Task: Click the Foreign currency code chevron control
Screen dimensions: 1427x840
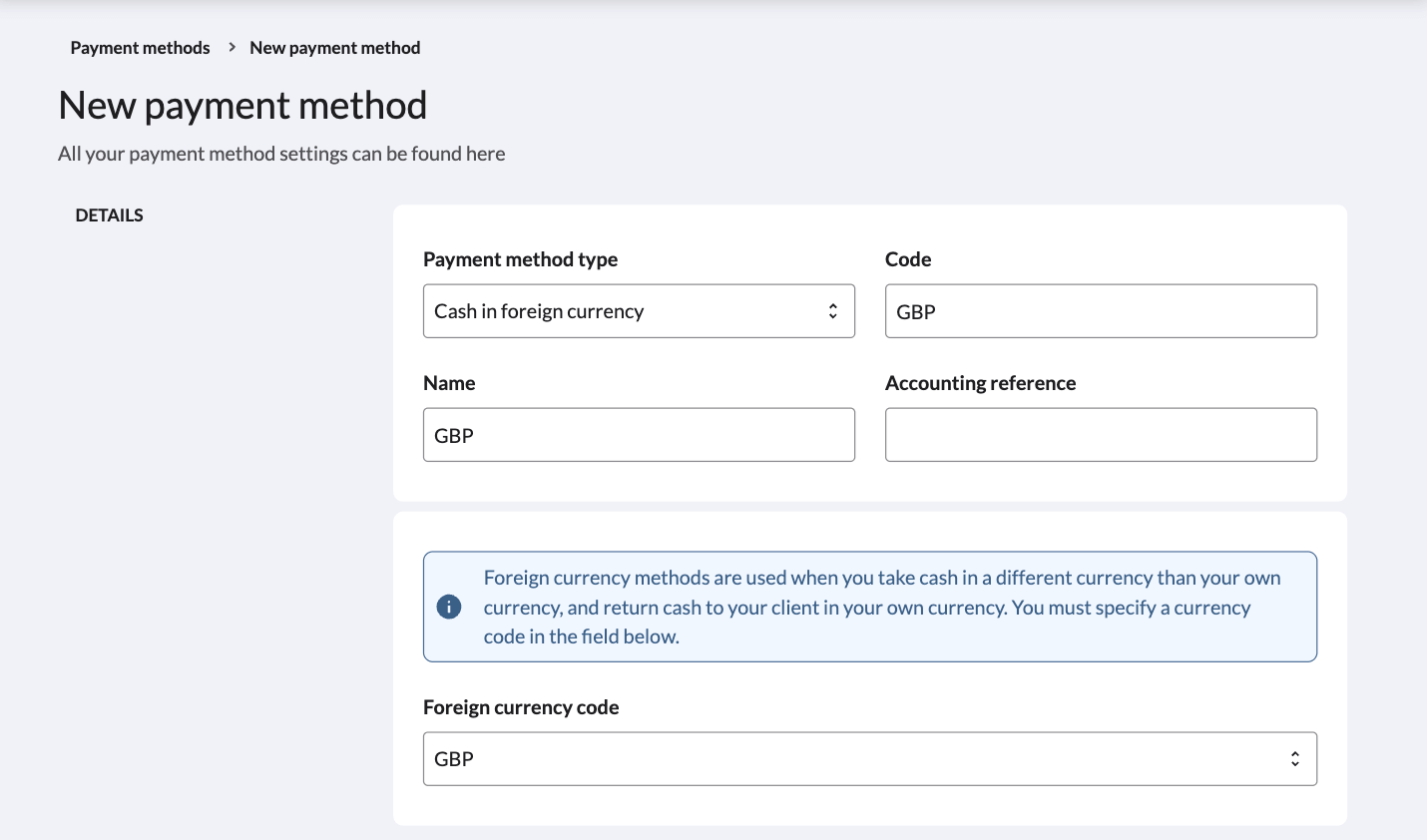Action: (1294, 758)
